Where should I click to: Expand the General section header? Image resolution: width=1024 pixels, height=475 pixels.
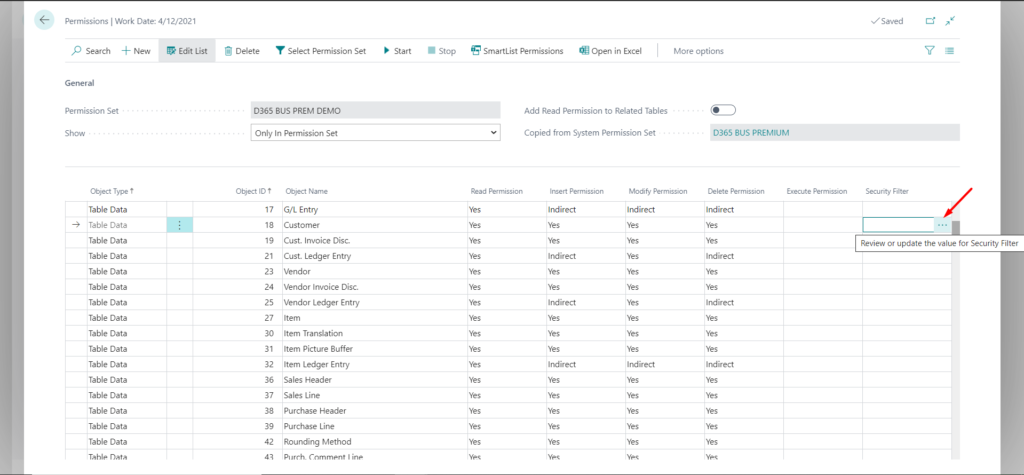[x=80, y=83]
